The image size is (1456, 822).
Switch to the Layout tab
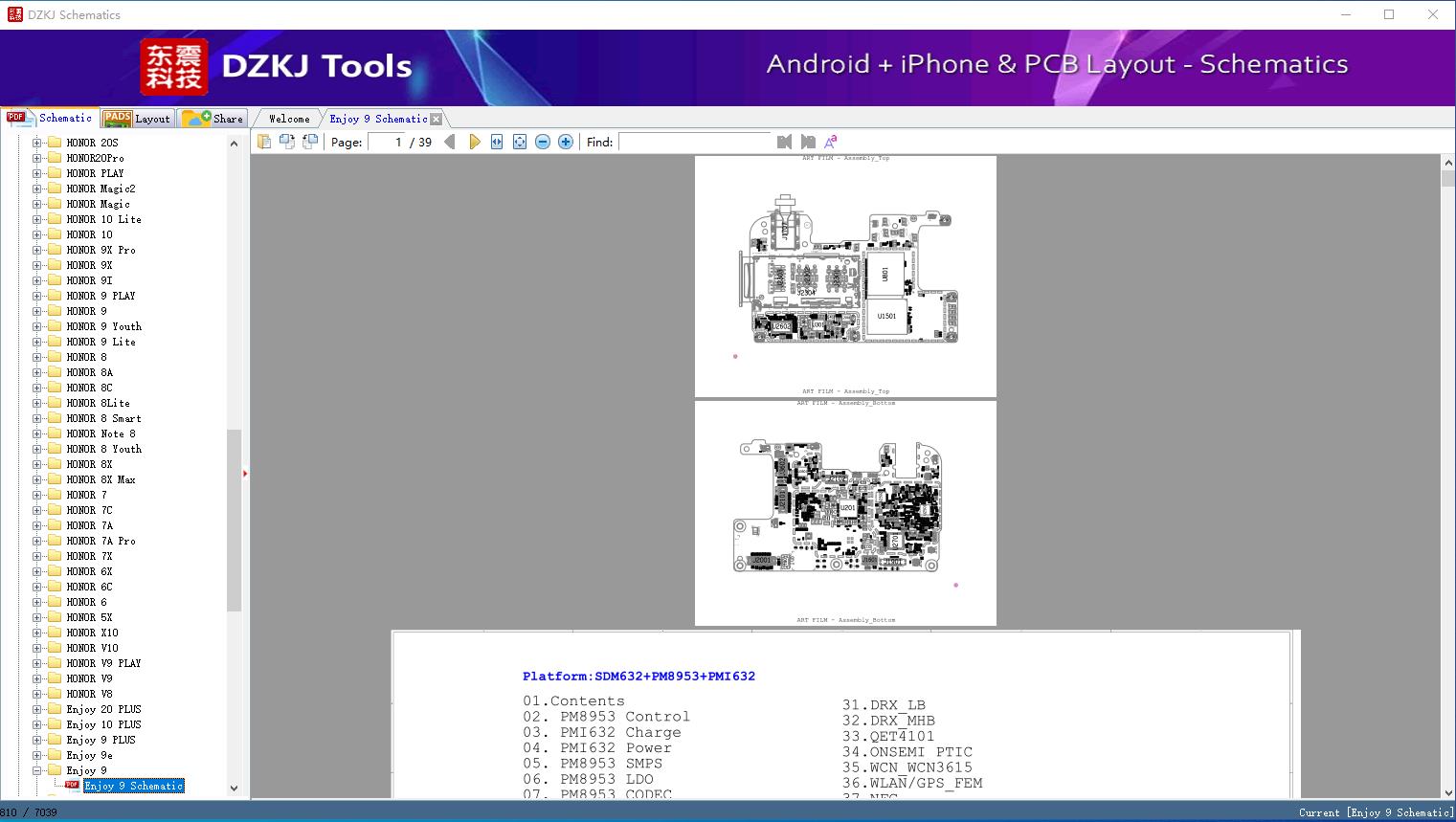[137, 119]
